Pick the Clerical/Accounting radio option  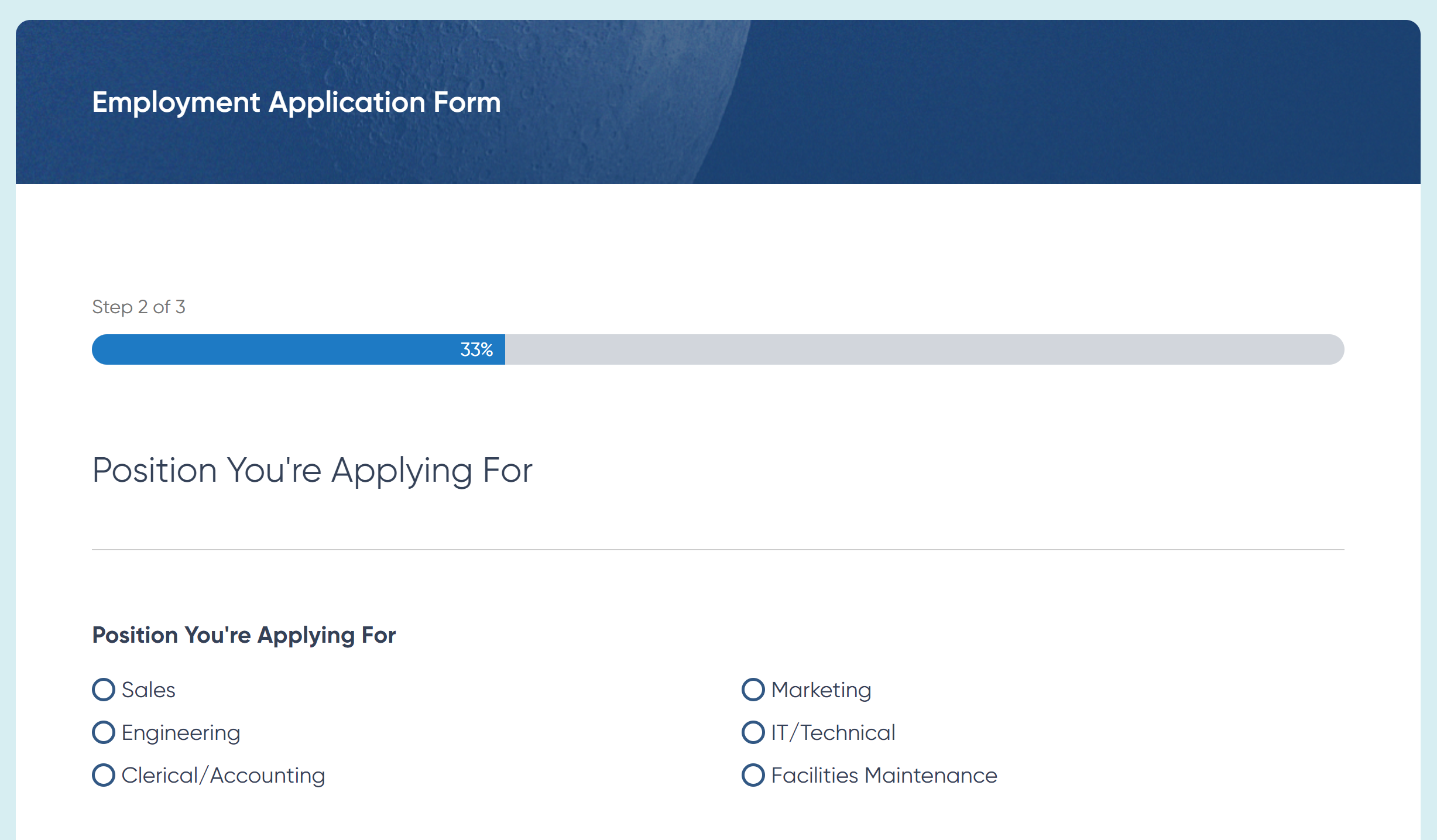click(x=104, y=775)
